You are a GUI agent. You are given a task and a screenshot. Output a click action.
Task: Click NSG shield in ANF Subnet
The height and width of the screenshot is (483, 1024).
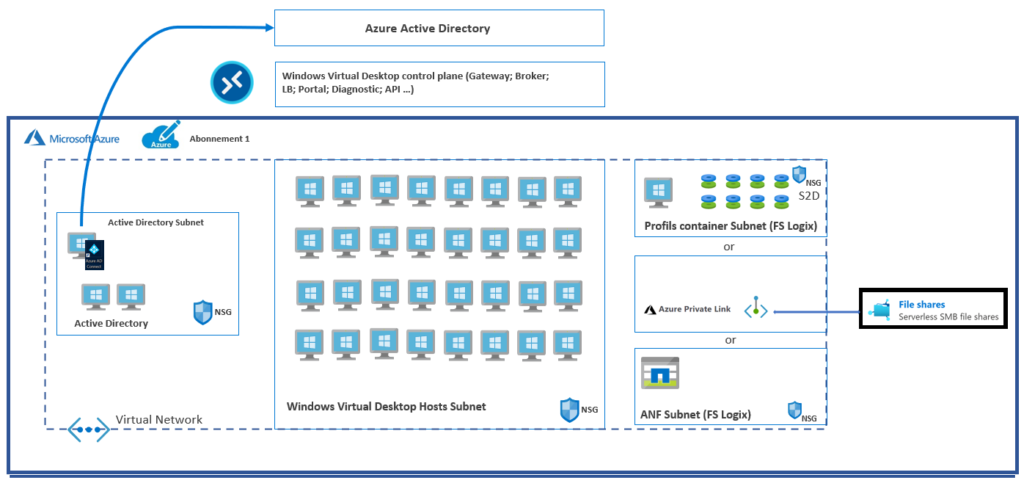coord(795,411)
